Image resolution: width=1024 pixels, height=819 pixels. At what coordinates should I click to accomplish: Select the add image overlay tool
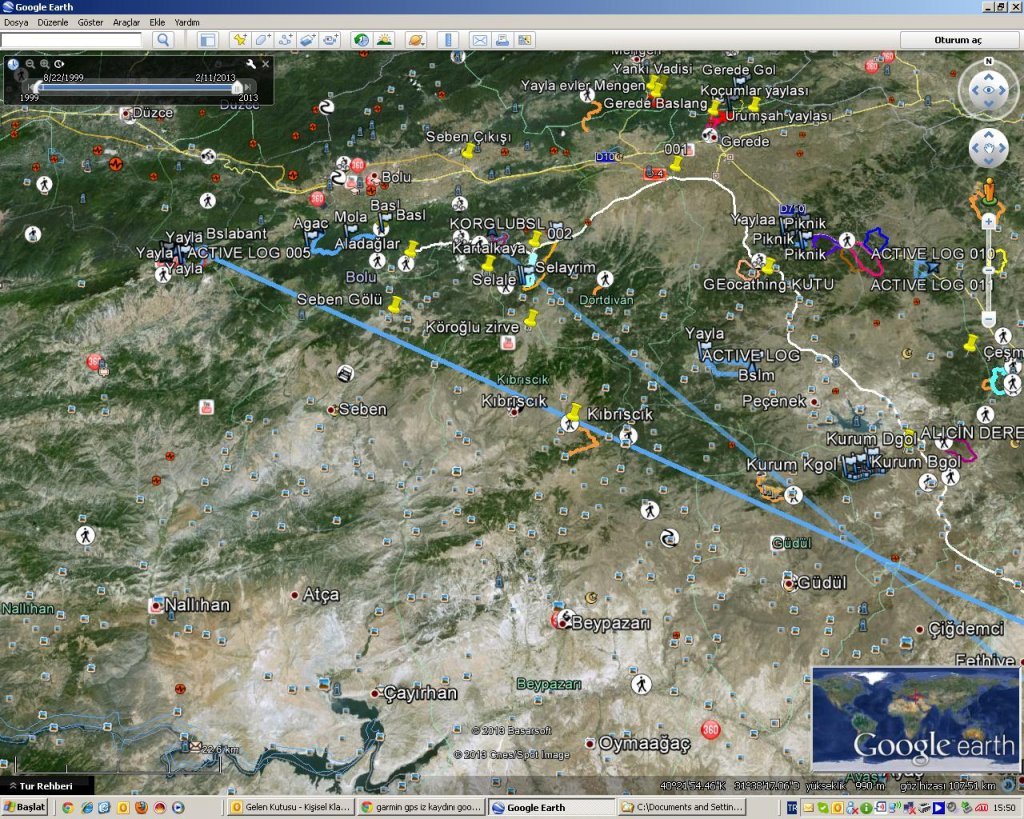[308, 40]
